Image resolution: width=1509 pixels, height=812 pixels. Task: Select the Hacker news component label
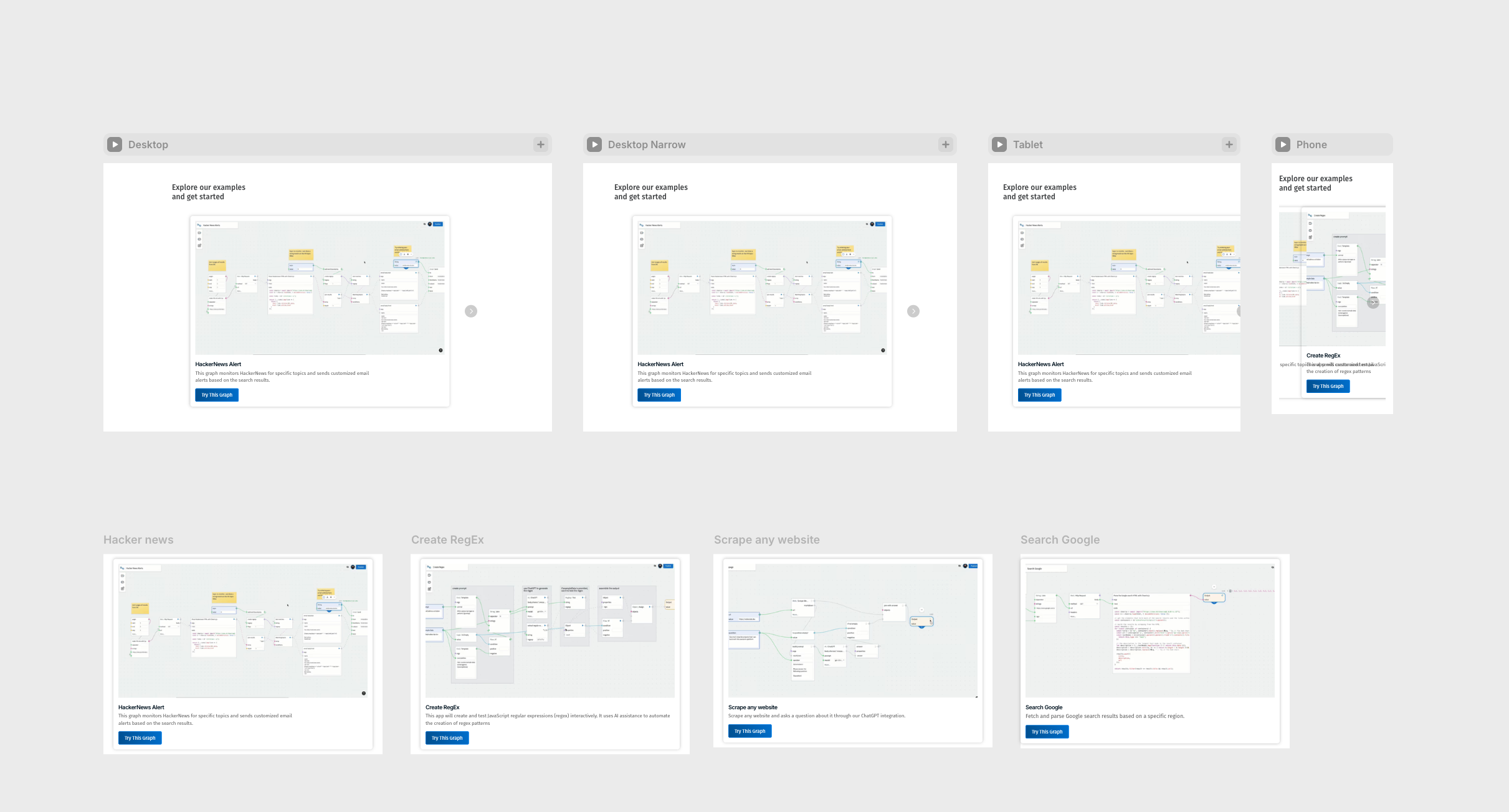[138, 540]
